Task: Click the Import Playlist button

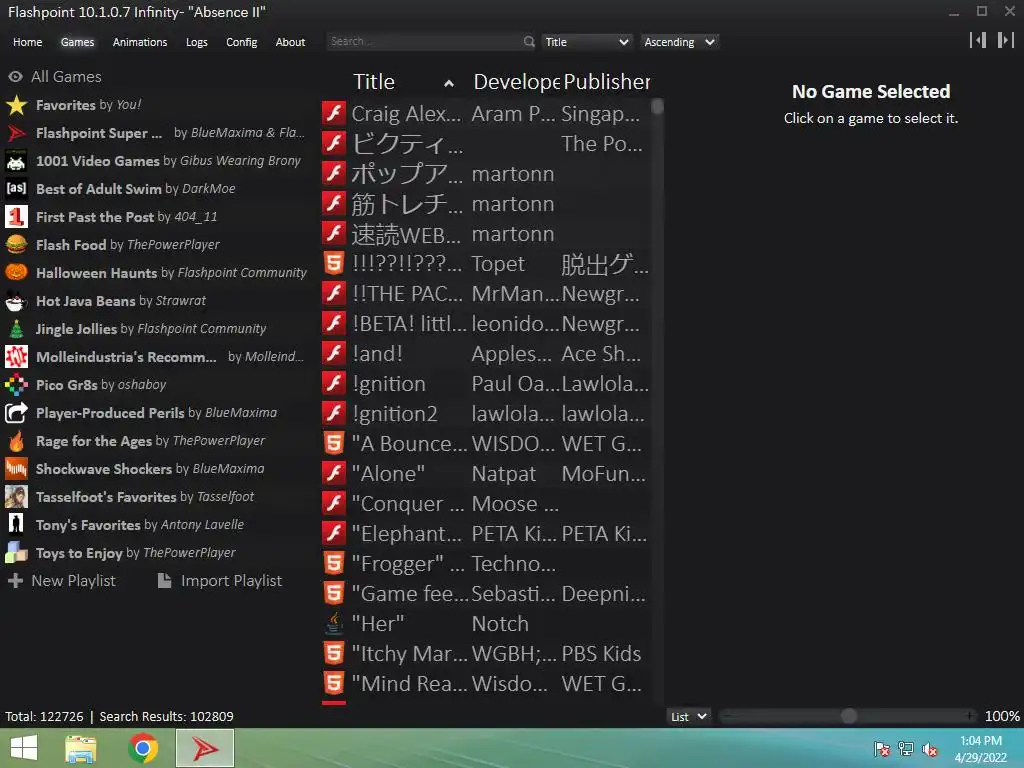Action: (x=220, y=581)
